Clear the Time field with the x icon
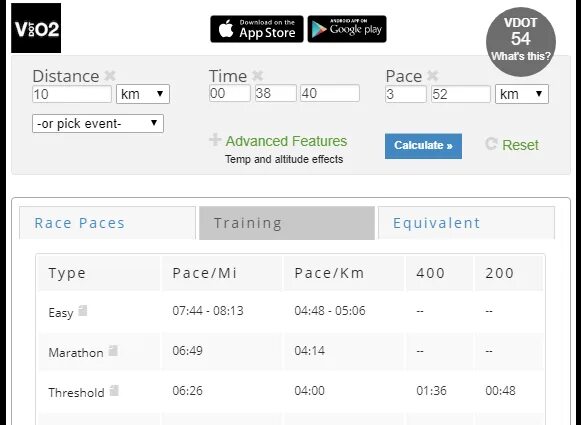The image size is (581, 425). click(258, 76)
